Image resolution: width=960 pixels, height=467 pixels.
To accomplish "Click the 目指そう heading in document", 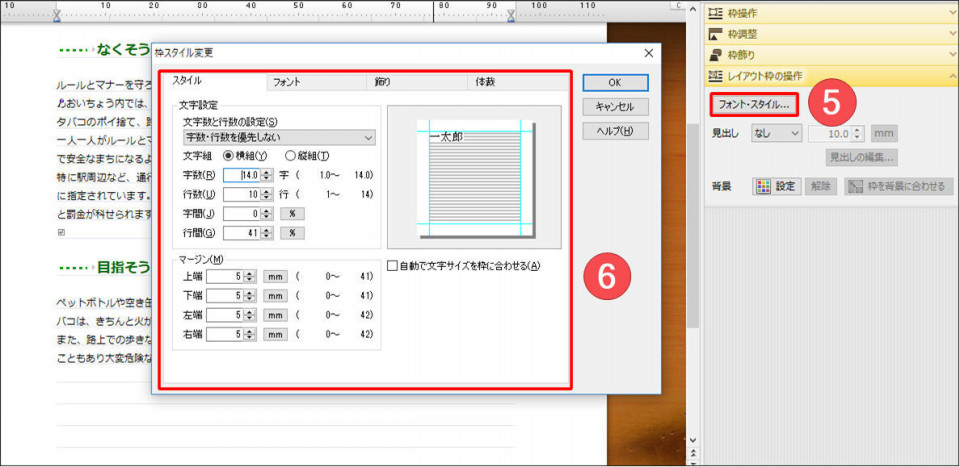I will pyautogui.click(x=123, y=267).
